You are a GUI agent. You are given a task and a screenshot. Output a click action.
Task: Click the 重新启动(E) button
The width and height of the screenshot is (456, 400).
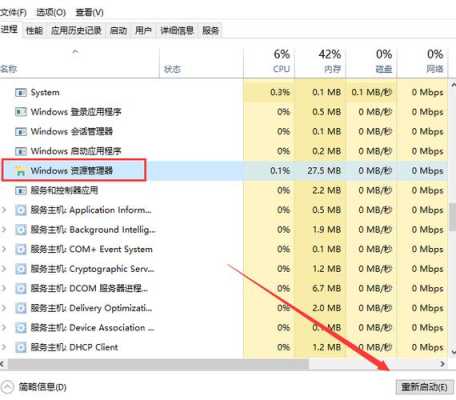pos(424,387)
